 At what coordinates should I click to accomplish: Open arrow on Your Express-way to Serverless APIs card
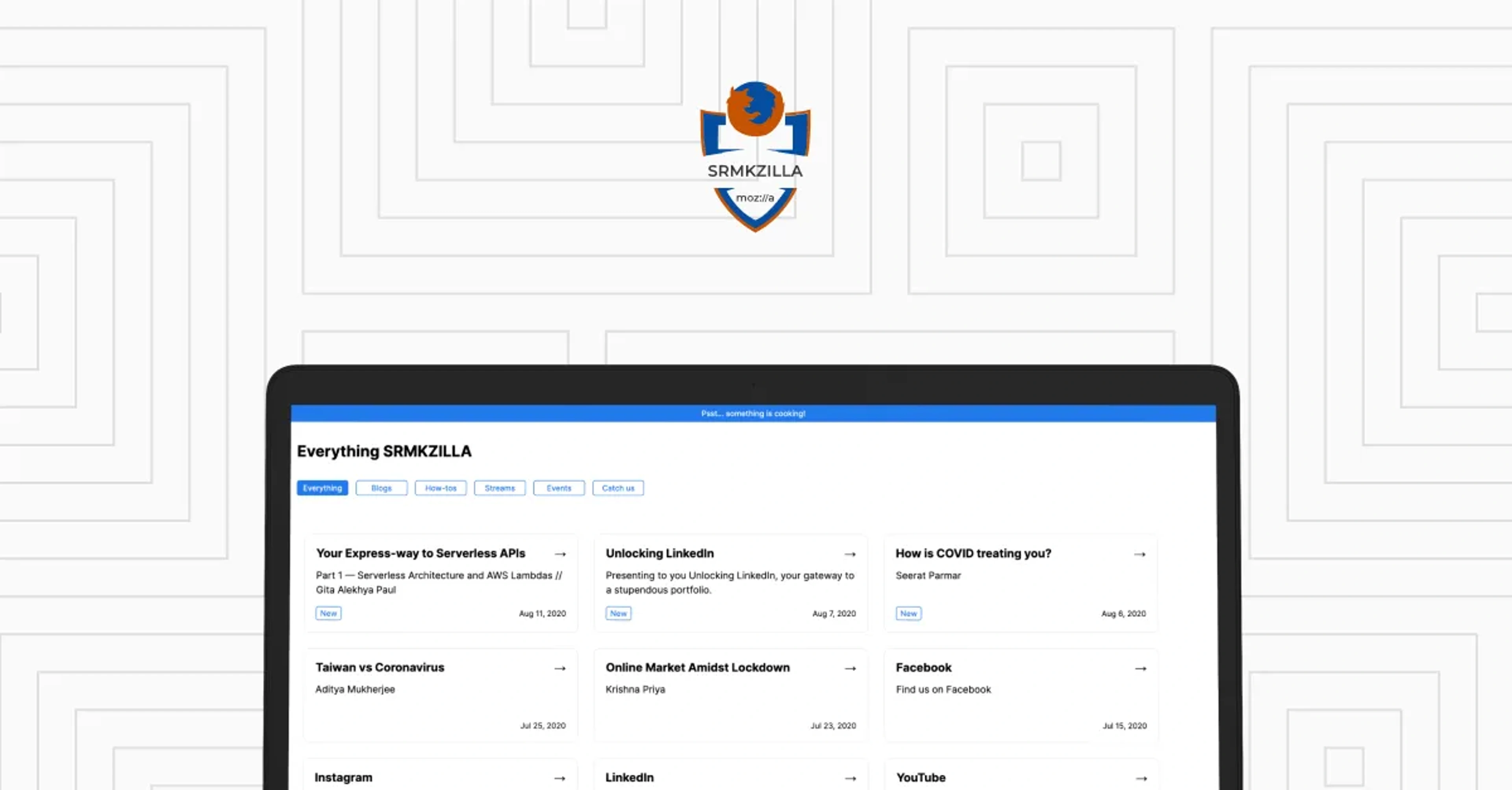pos(560,554)
